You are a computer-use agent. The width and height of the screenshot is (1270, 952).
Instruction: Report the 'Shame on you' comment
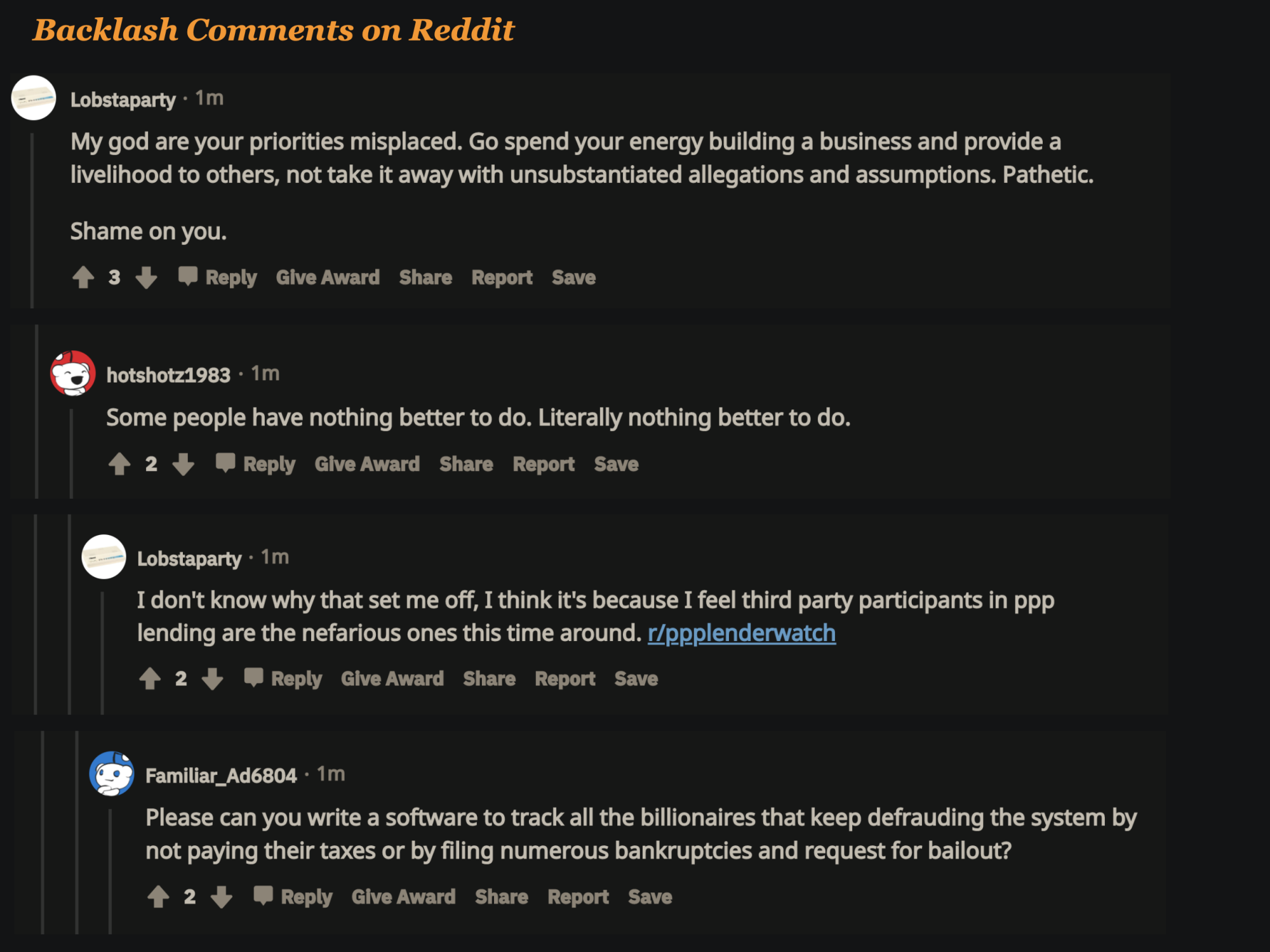click(502, 277)
